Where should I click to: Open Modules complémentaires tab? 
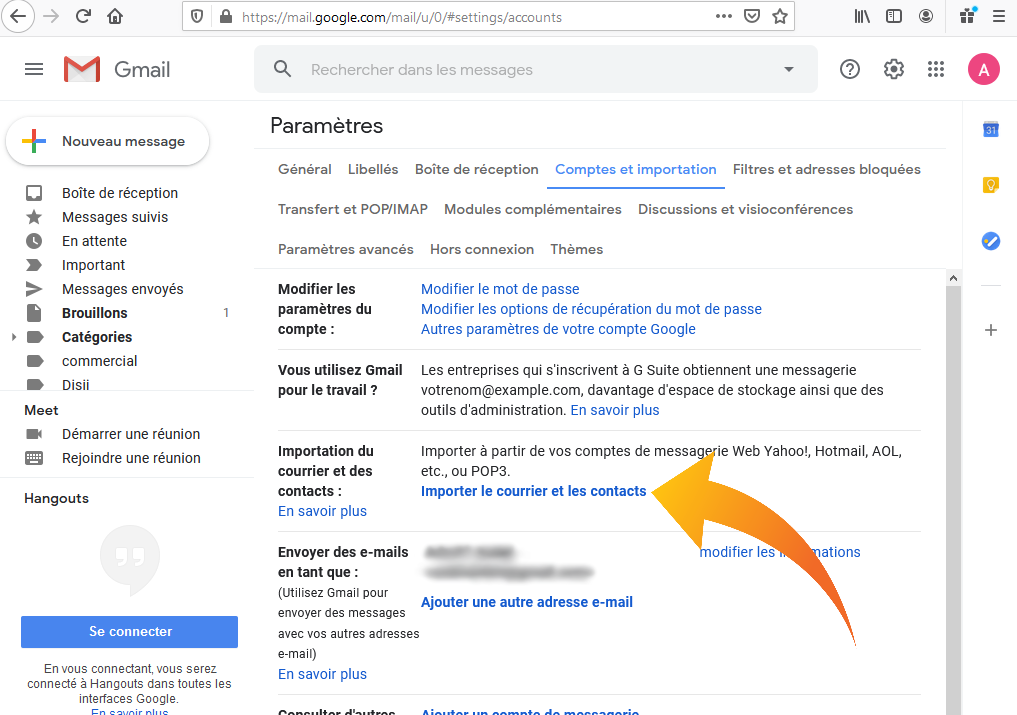tap(532, 210)
